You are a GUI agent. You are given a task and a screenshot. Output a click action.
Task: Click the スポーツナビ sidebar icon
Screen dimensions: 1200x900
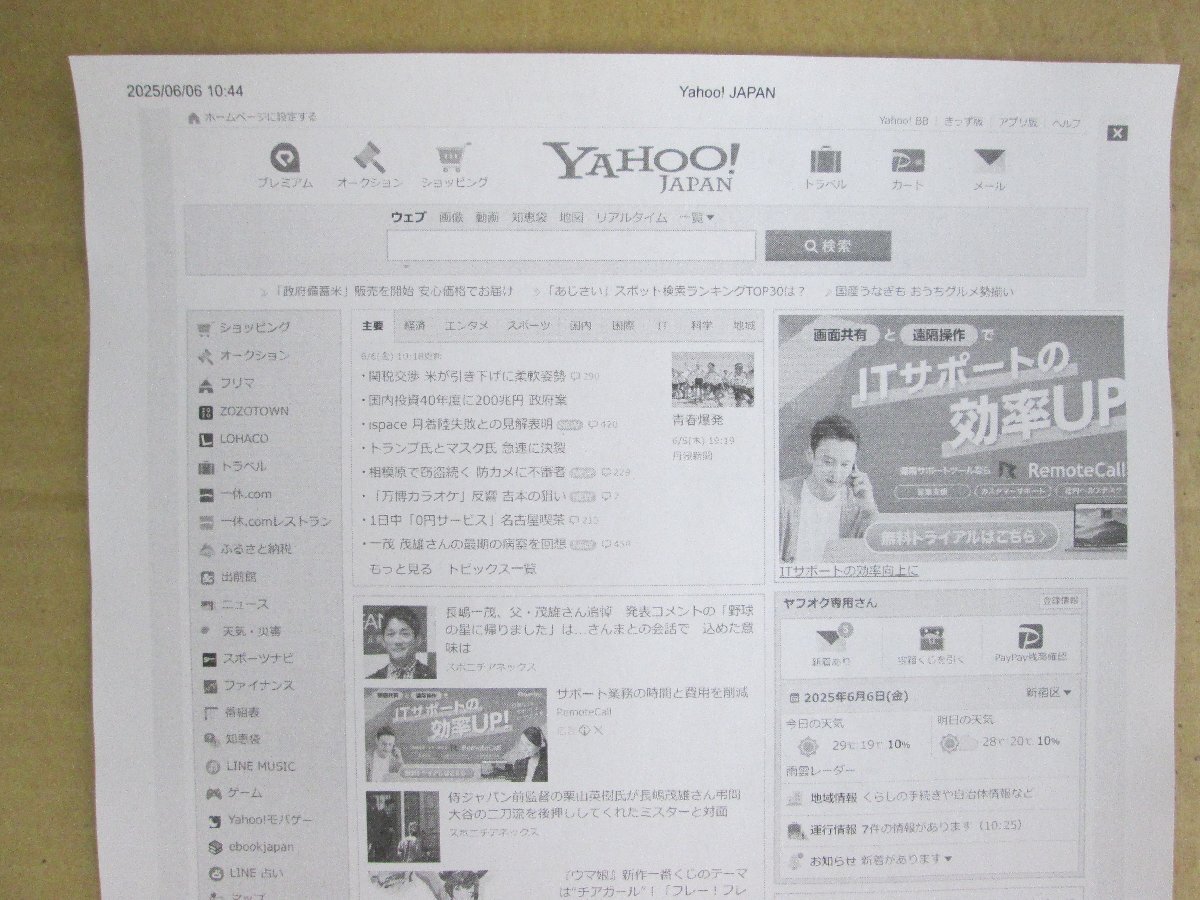click(209, 660)
